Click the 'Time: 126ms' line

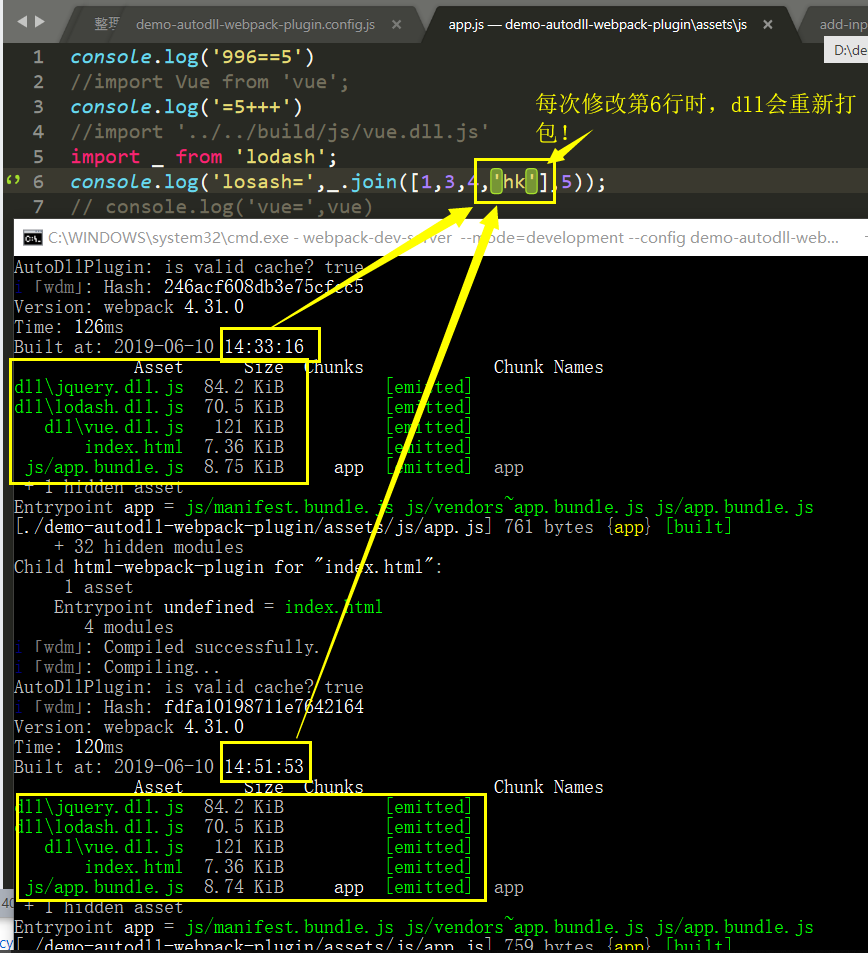point(69,327)
